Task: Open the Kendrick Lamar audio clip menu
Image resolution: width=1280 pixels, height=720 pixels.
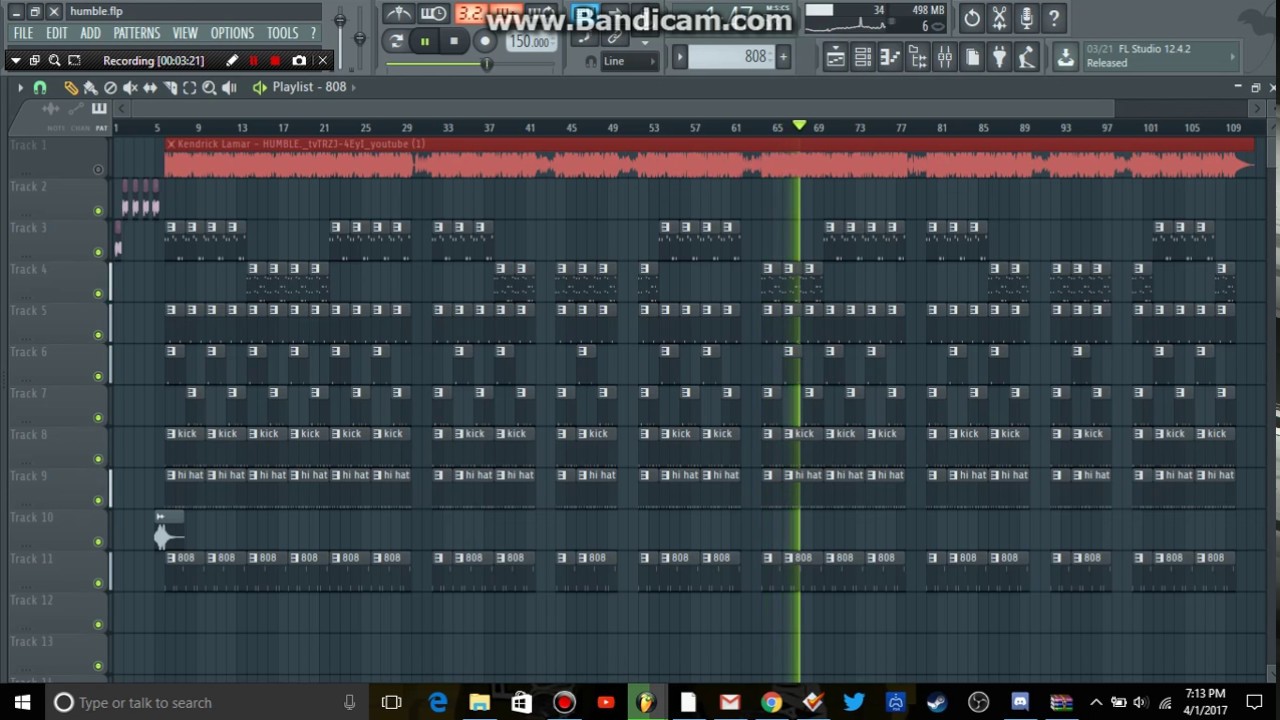Action: (171, 144)
